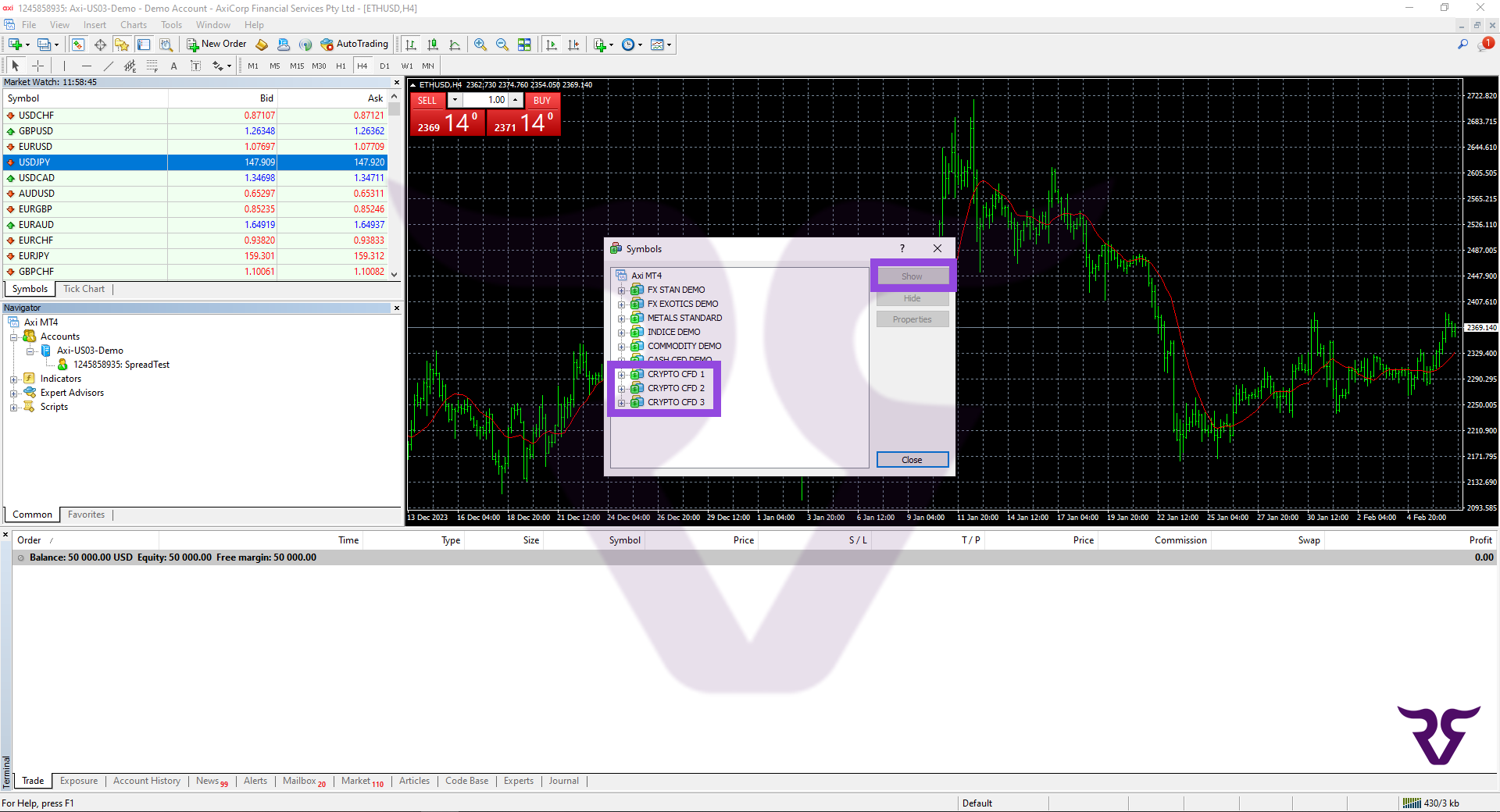The width and height of the screenshot is (1500, 812).
Task: Open the Charts menu
Action: (134, 25)
